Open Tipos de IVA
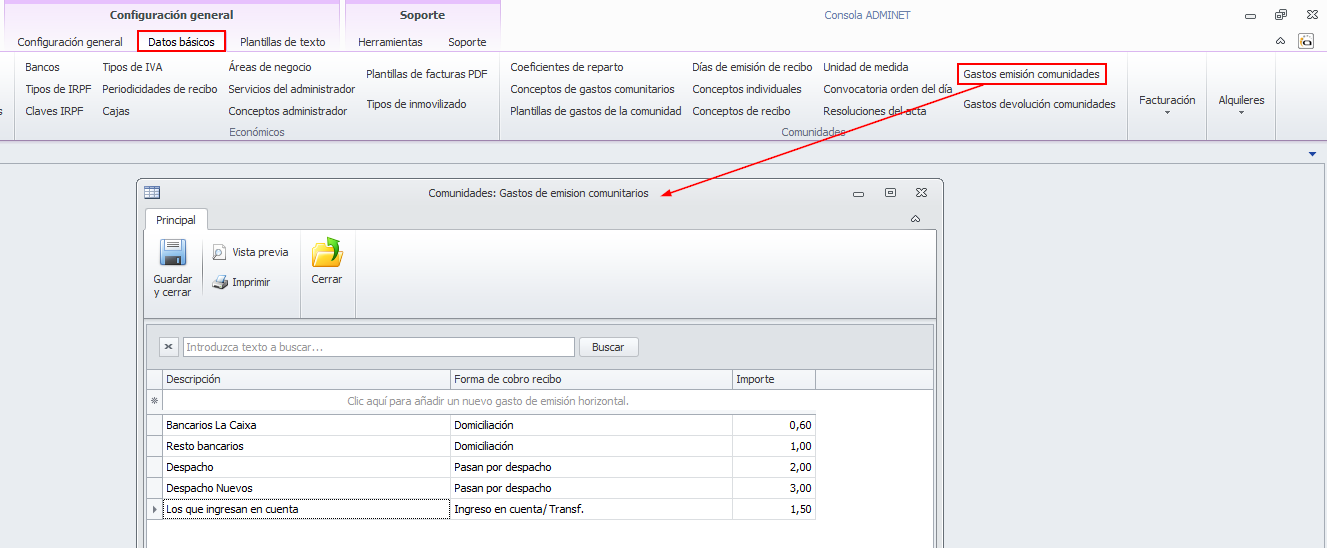1327x548 pixels. [x=132, y=67]
